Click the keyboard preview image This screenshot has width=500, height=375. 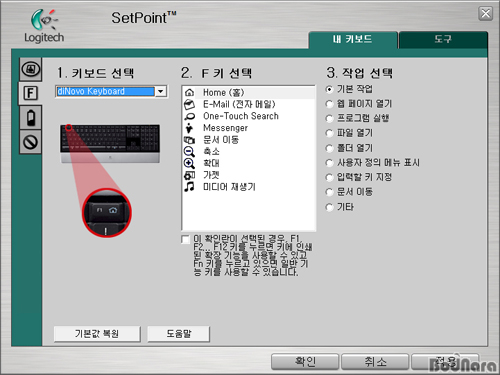tap(110, 144)
